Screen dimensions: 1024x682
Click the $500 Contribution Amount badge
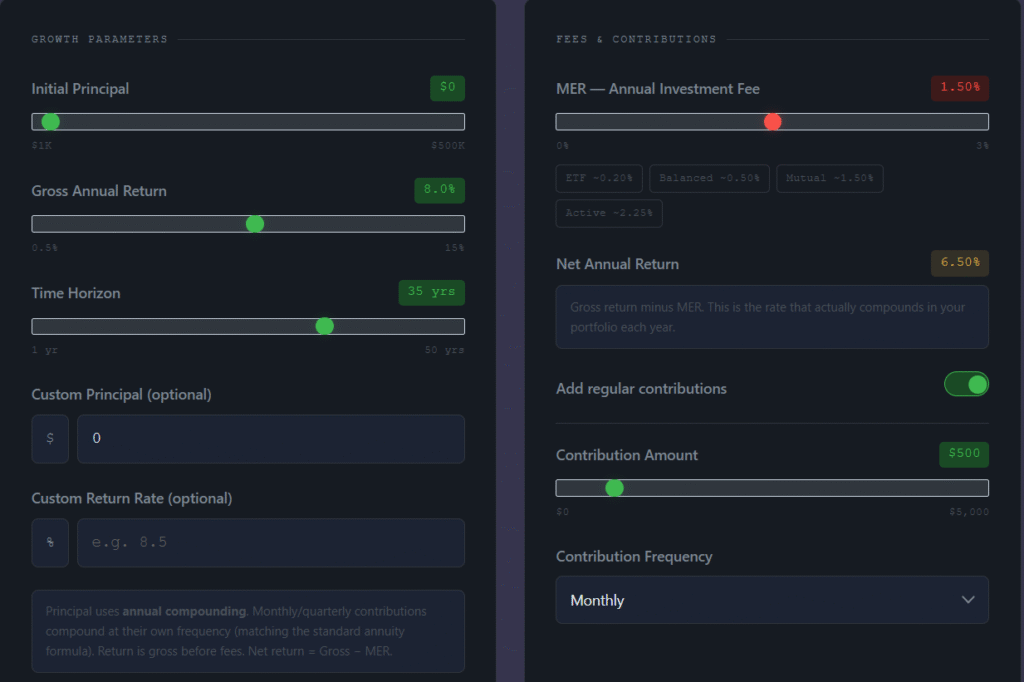tap(963, 454)
